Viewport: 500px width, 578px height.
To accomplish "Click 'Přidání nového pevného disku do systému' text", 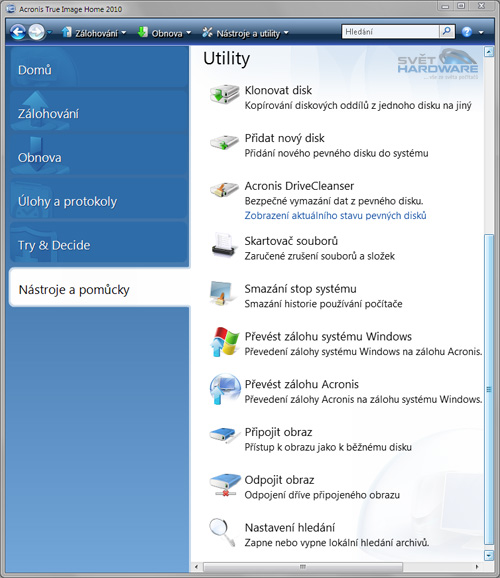I will click(336, 153).
